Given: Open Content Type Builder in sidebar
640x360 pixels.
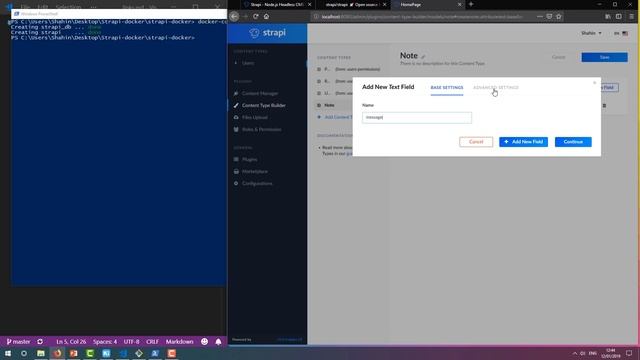Looking at the screenshot, I should [264, 105].
